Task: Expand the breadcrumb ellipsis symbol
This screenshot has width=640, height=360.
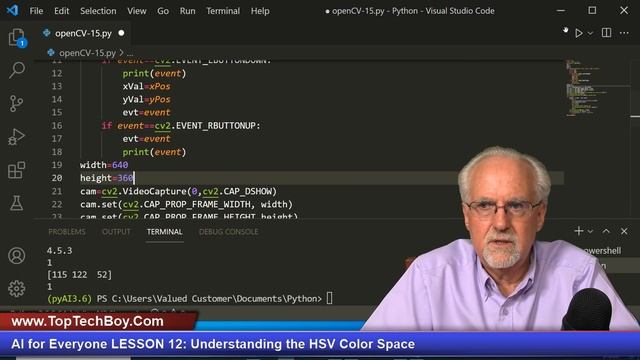Action: 130,53
